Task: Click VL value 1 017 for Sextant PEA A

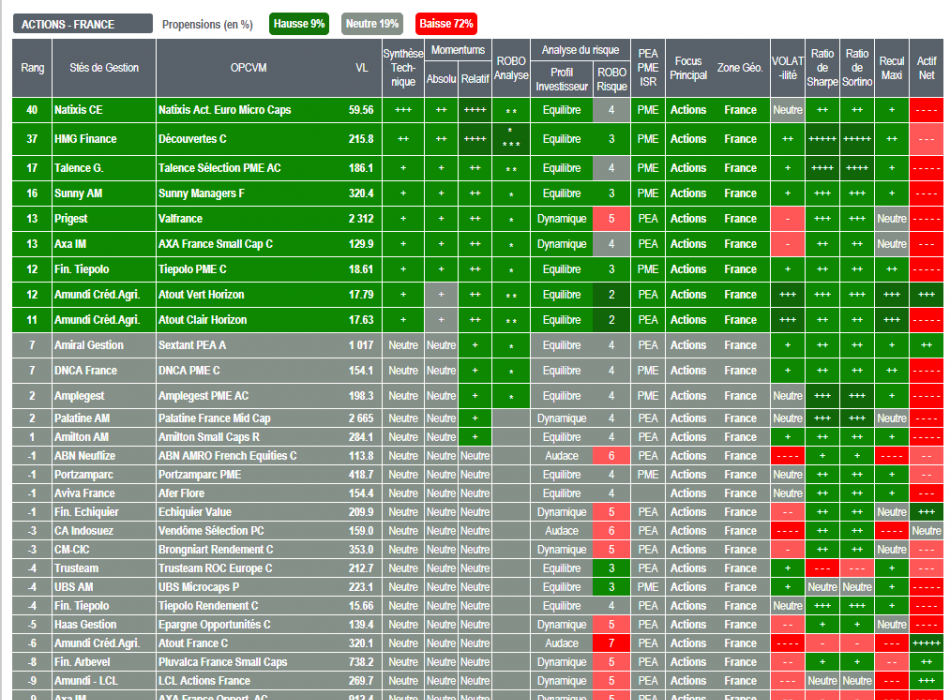Action: 361,345
